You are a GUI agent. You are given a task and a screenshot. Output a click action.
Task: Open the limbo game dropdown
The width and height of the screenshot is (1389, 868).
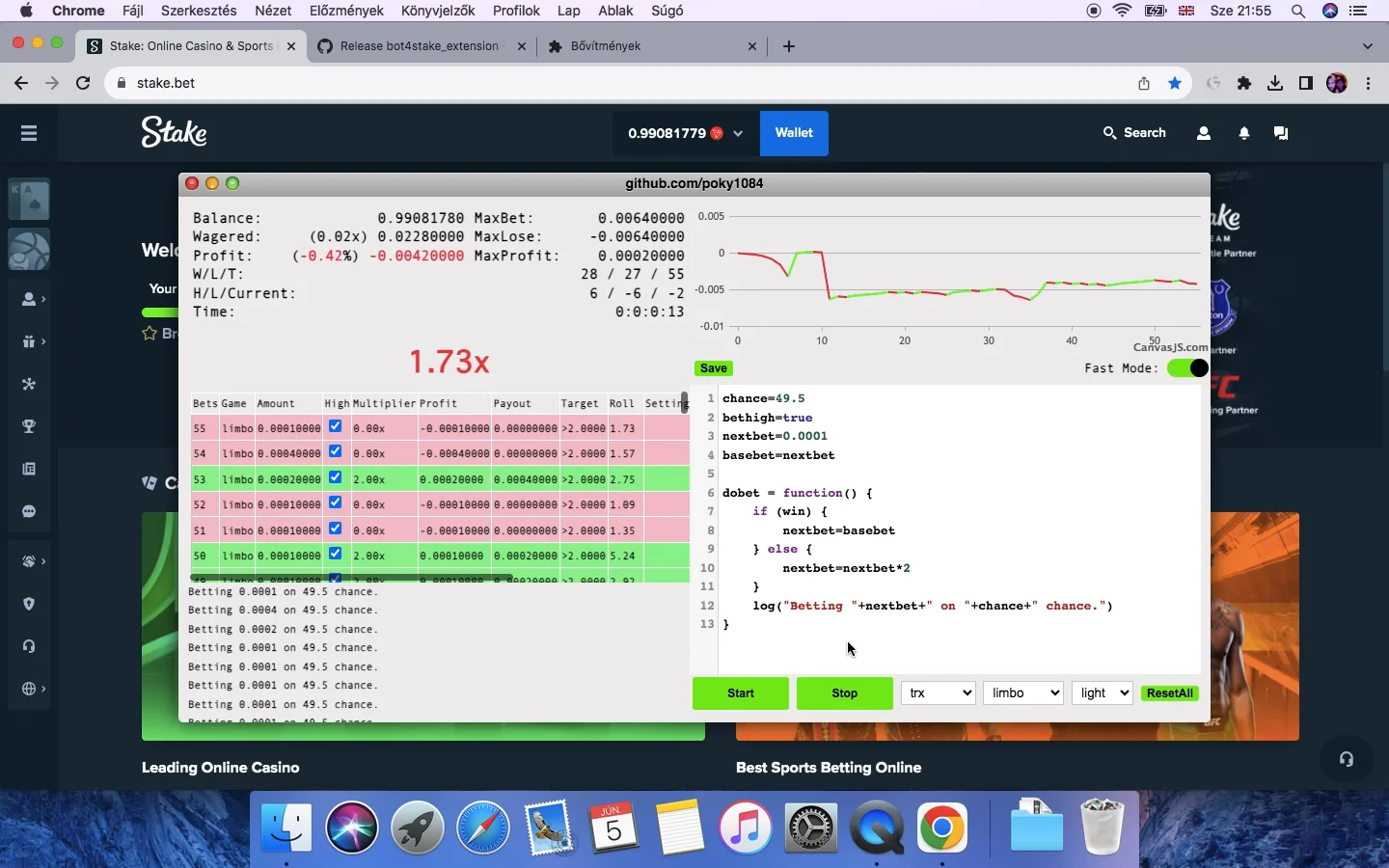point(1022,692)
